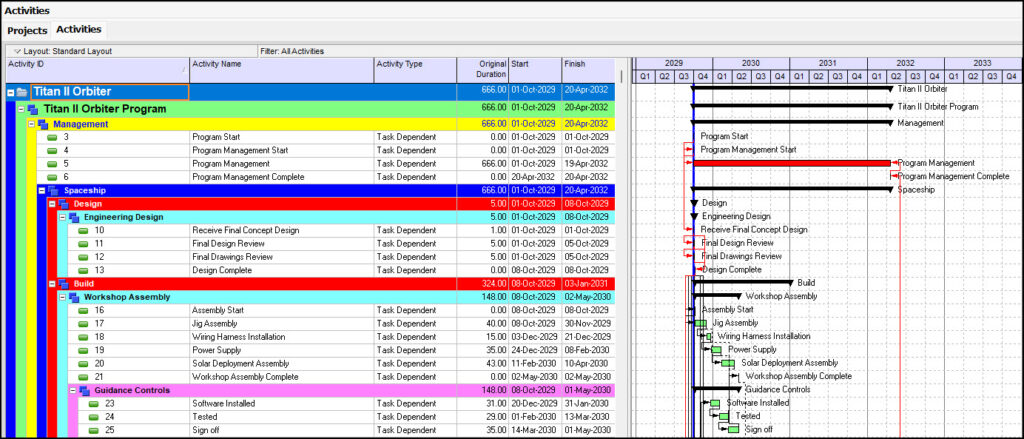The height and width of the screenshot is (439, 1024).
Task: Collapse the Design WBS group
Action: 52,204
